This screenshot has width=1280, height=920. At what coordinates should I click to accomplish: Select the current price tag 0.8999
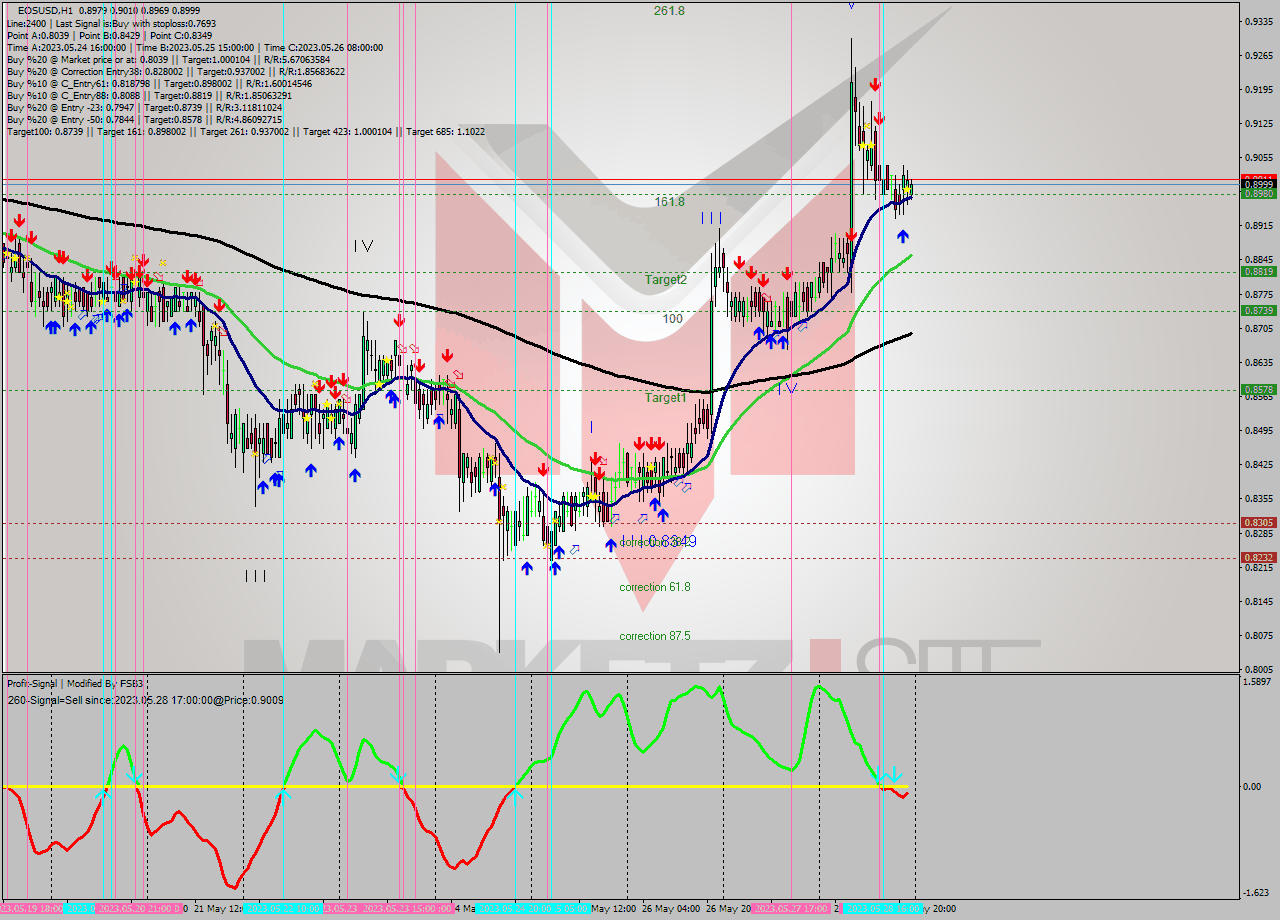[1258, 185]
